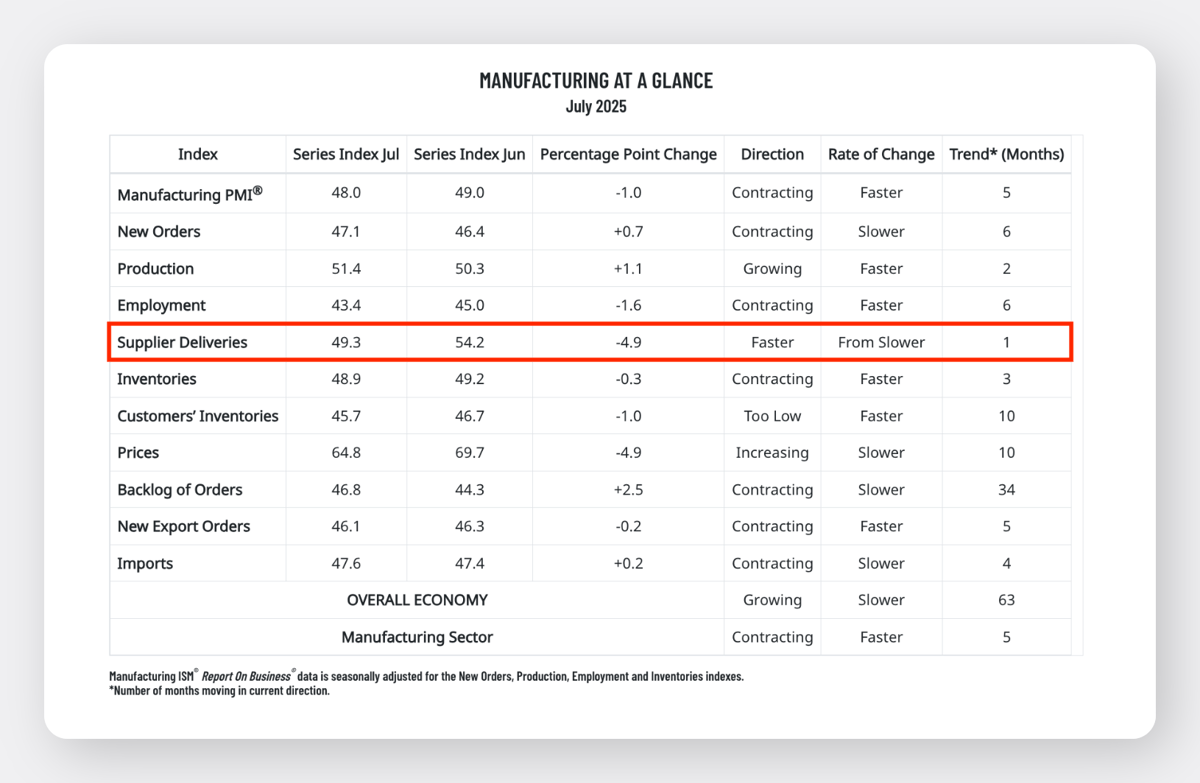The height and width of the screenshot is (783, 1200).
Task: Click the OVERALL ECONOMY row label
Action: [417, 600]
